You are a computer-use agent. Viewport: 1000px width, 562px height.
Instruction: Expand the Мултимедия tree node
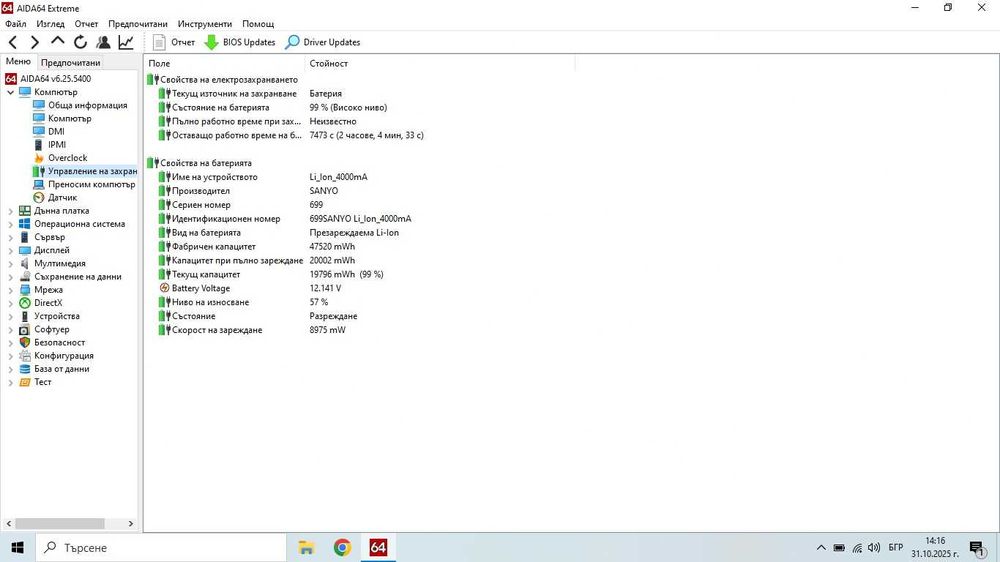coord(10,263)
